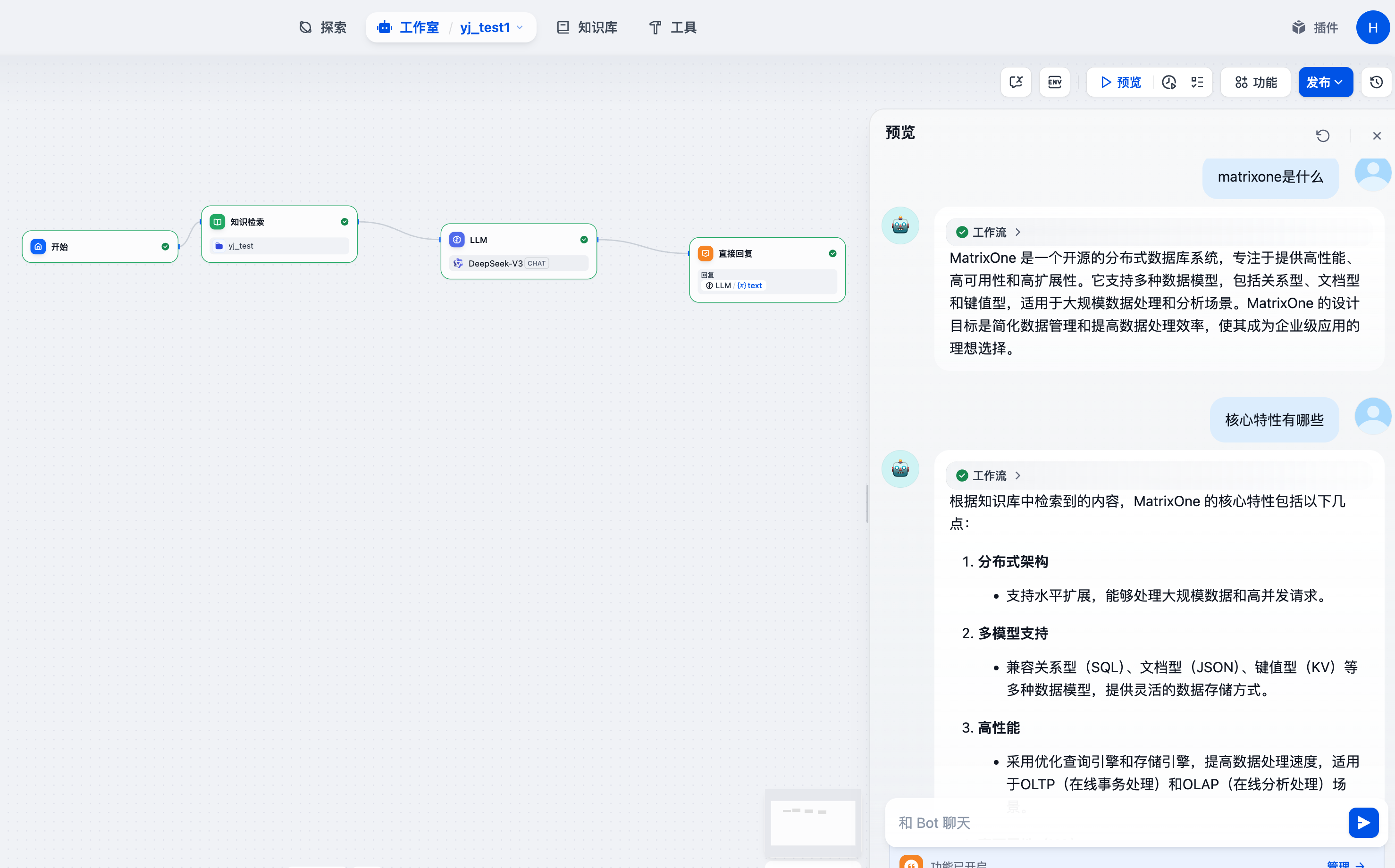Expand the yj_test1 workflow name dropdown
Screen dimensions: 1395x868
click(520, 27)
